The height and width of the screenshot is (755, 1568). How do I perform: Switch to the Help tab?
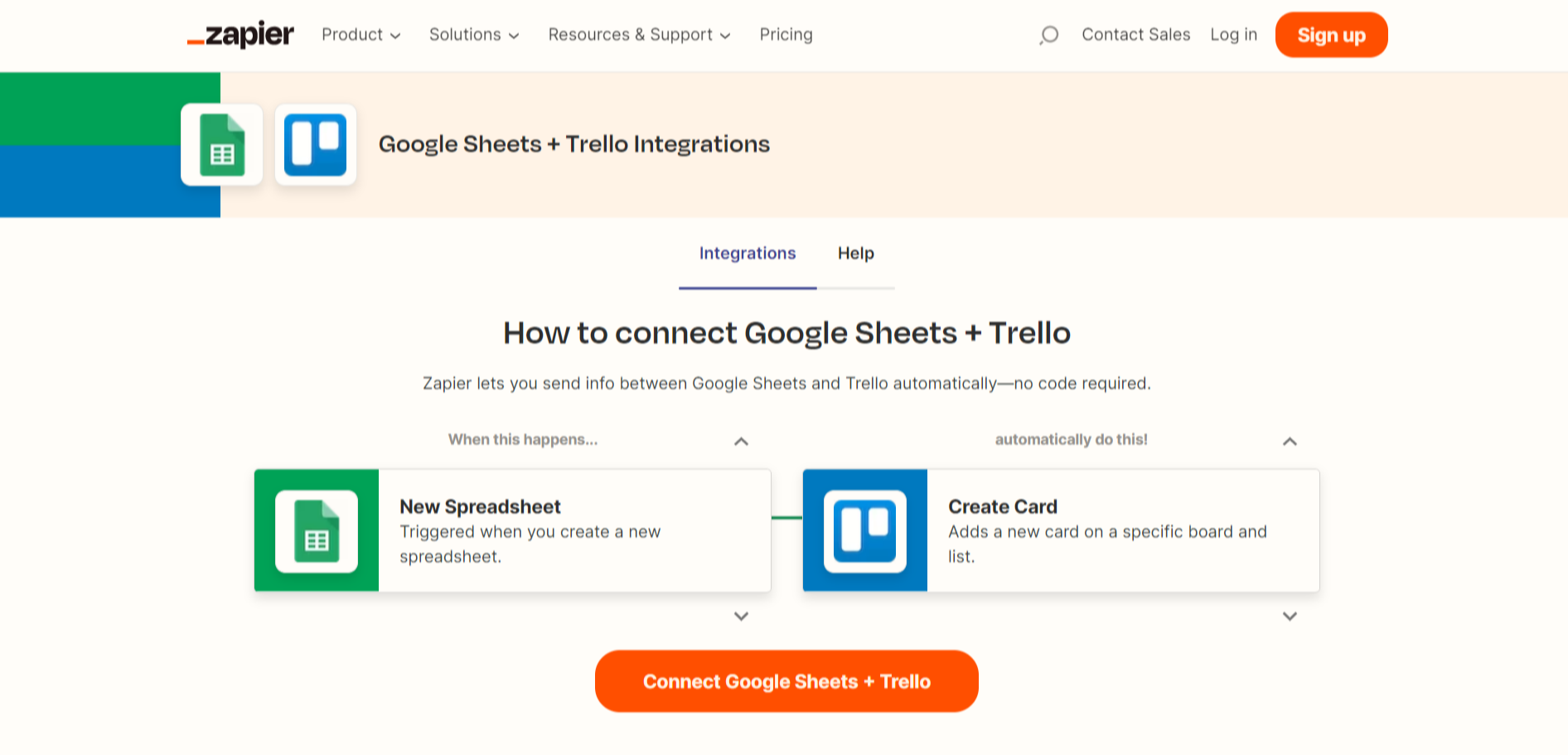tap(855, 254)
